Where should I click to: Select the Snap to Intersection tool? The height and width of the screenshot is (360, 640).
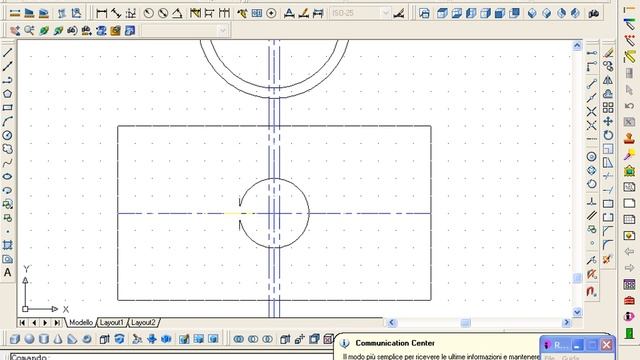[592, 111]
